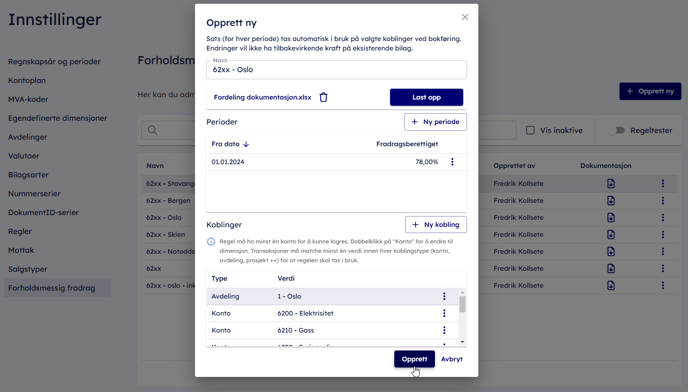688x392 pixels.
Task: Add a Ny periode entry
Action: [435, 122]
